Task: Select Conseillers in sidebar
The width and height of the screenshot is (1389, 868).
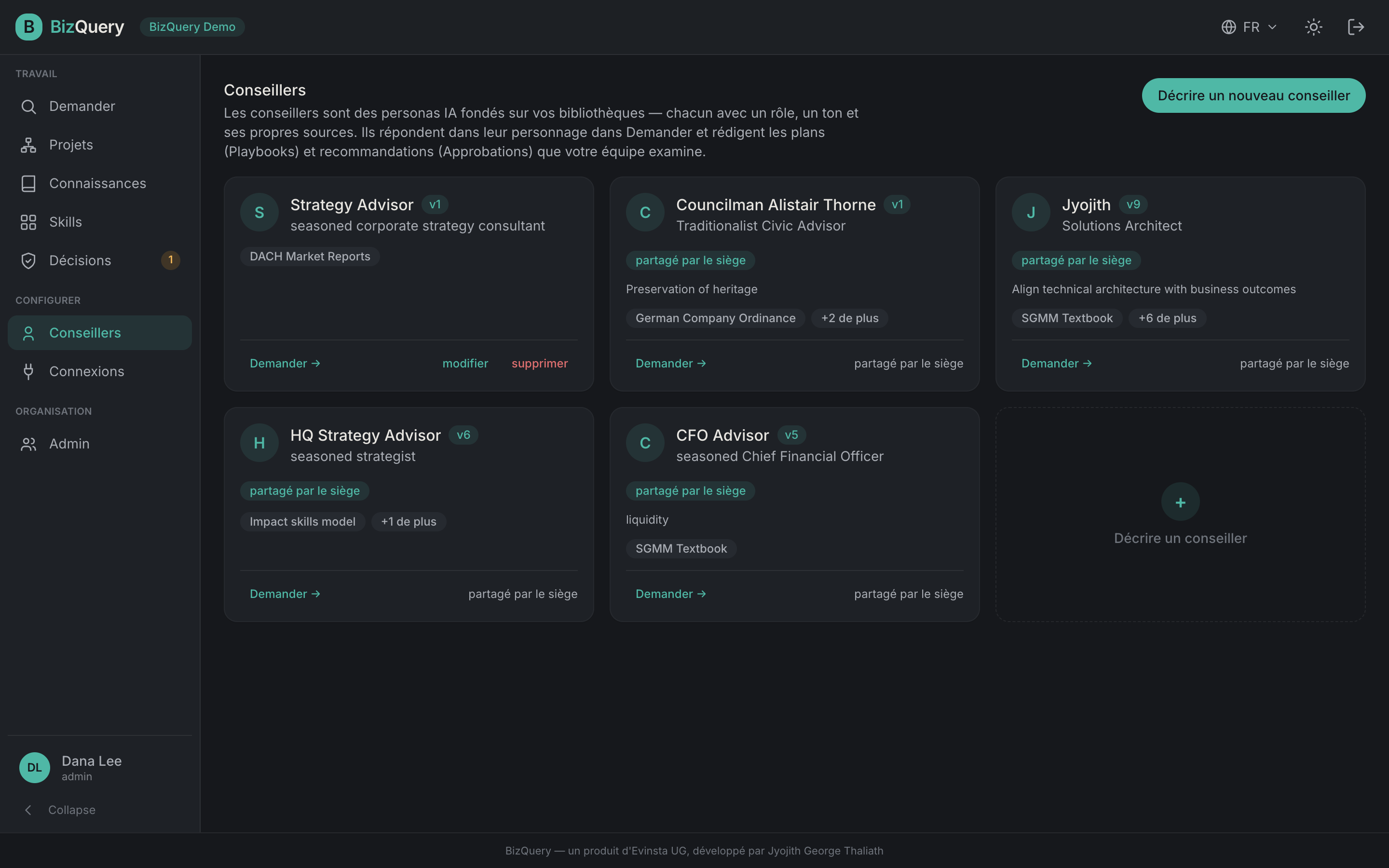Action: (x=100, y=333)
